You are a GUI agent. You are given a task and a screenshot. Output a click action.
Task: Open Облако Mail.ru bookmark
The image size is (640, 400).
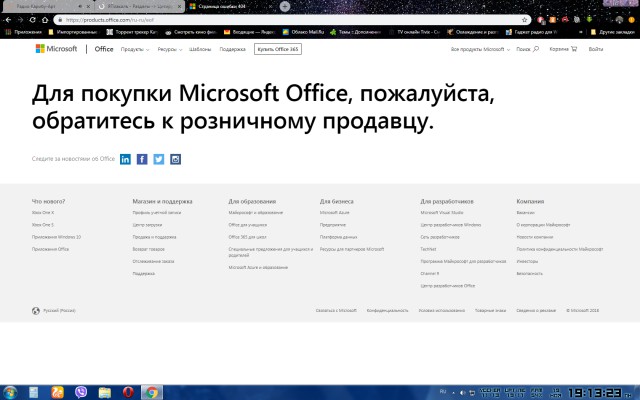click(x=303, y=32)
